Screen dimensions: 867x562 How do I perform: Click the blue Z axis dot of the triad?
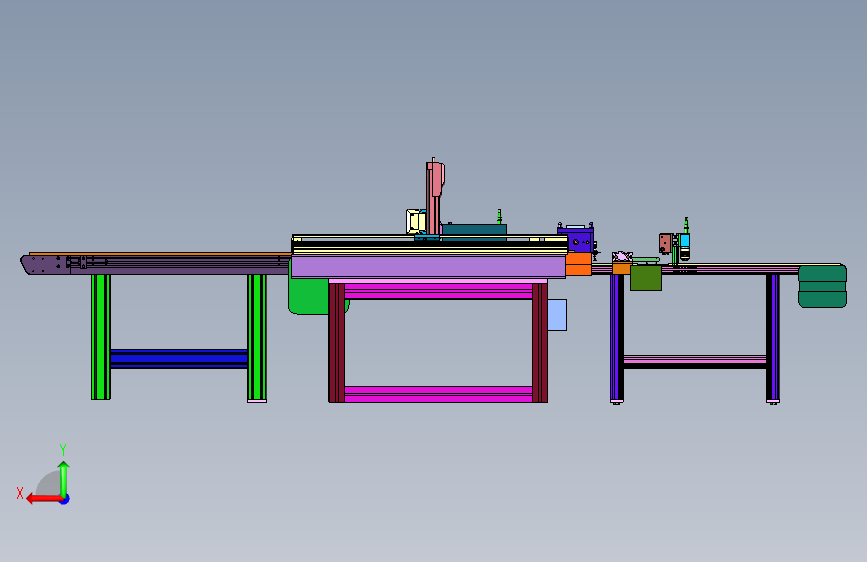(x=65, y=499)
